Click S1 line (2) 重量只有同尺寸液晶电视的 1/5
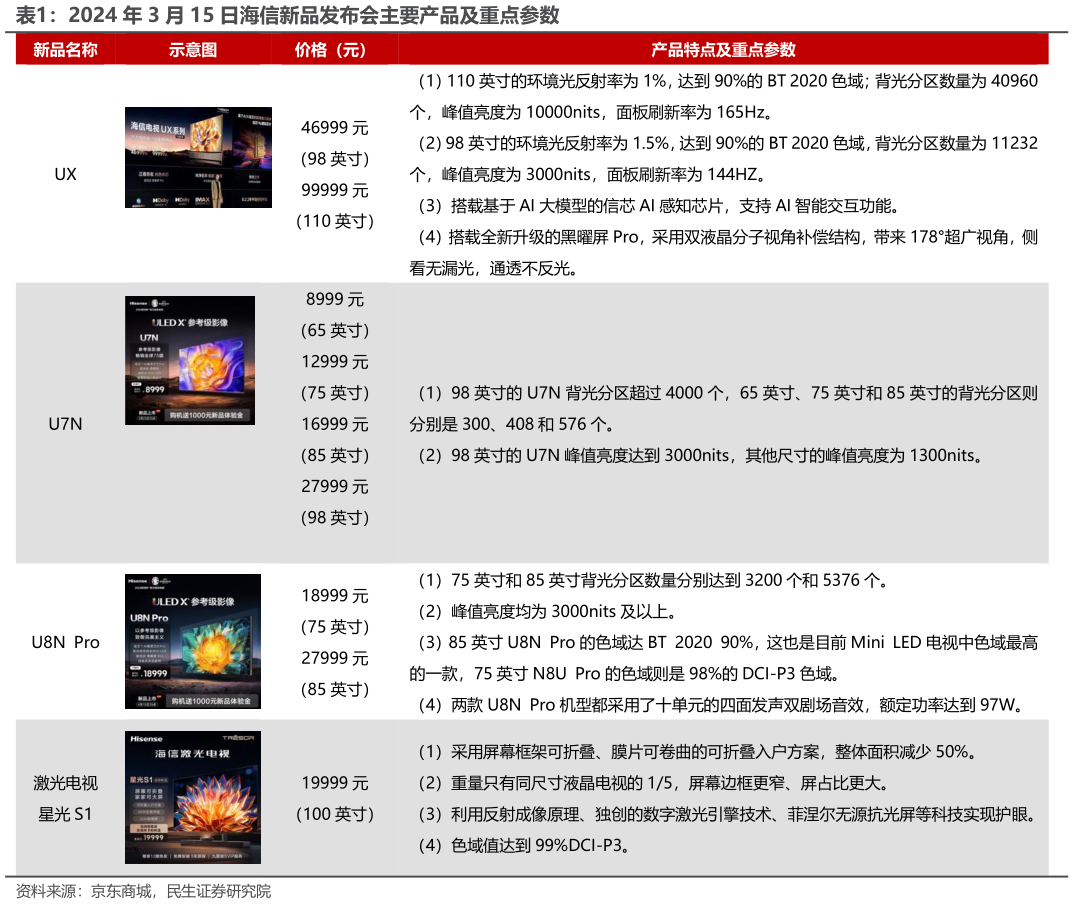This screenshot has height=904, width=1074. coord(655,783)
